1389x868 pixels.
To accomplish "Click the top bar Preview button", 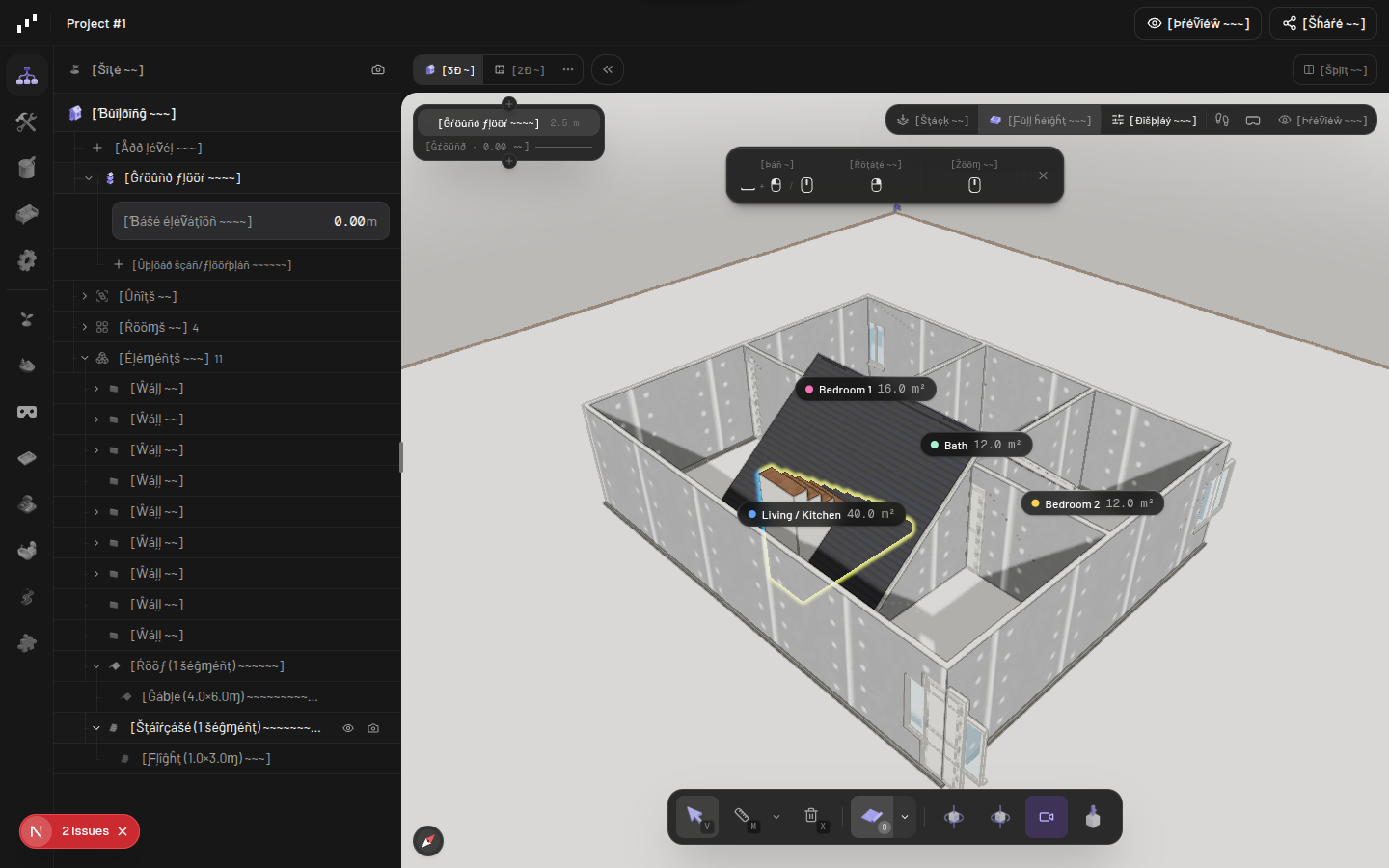I will 1198,23.
